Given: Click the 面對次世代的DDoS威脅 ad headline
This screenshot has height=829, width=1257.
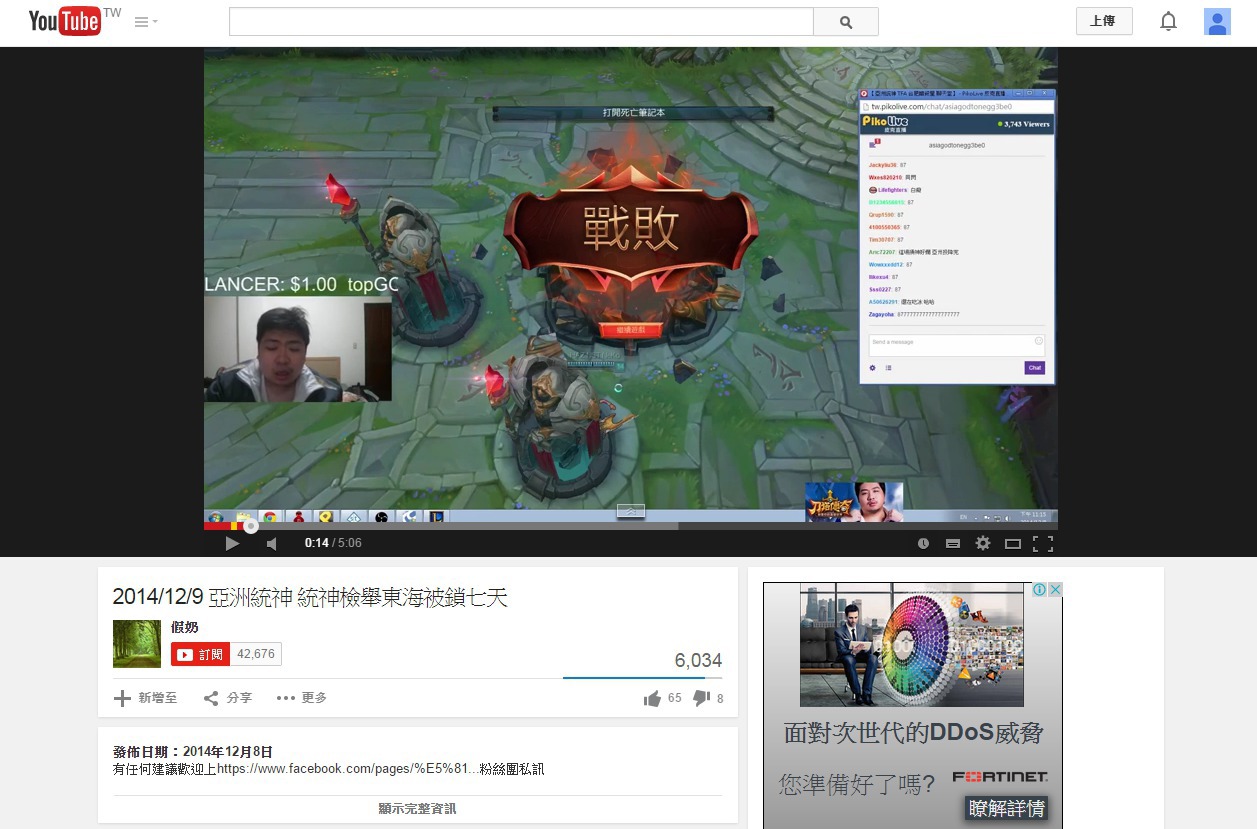Looking at the screenshot, I should pyautogui.click(x=913, y=733).
